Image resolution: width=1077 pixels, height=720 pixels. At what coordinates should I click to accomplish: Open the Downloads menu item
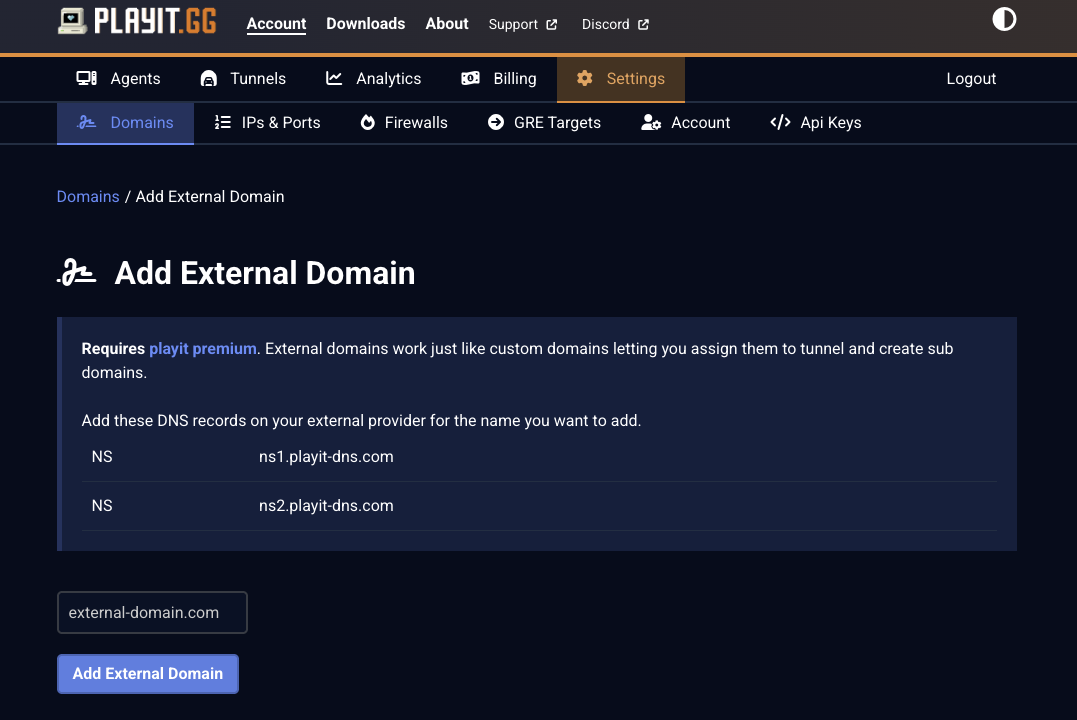pos(365,23)
